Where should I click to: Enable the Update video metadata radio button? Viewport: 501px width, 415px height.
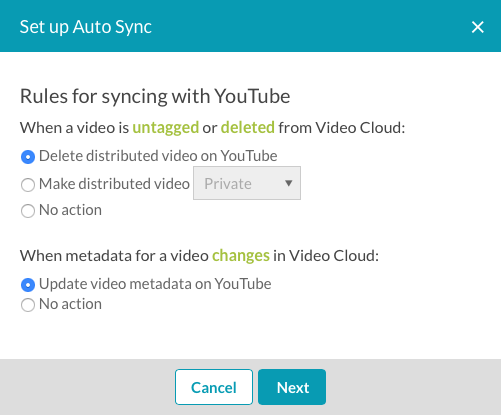tap(28, 285)
